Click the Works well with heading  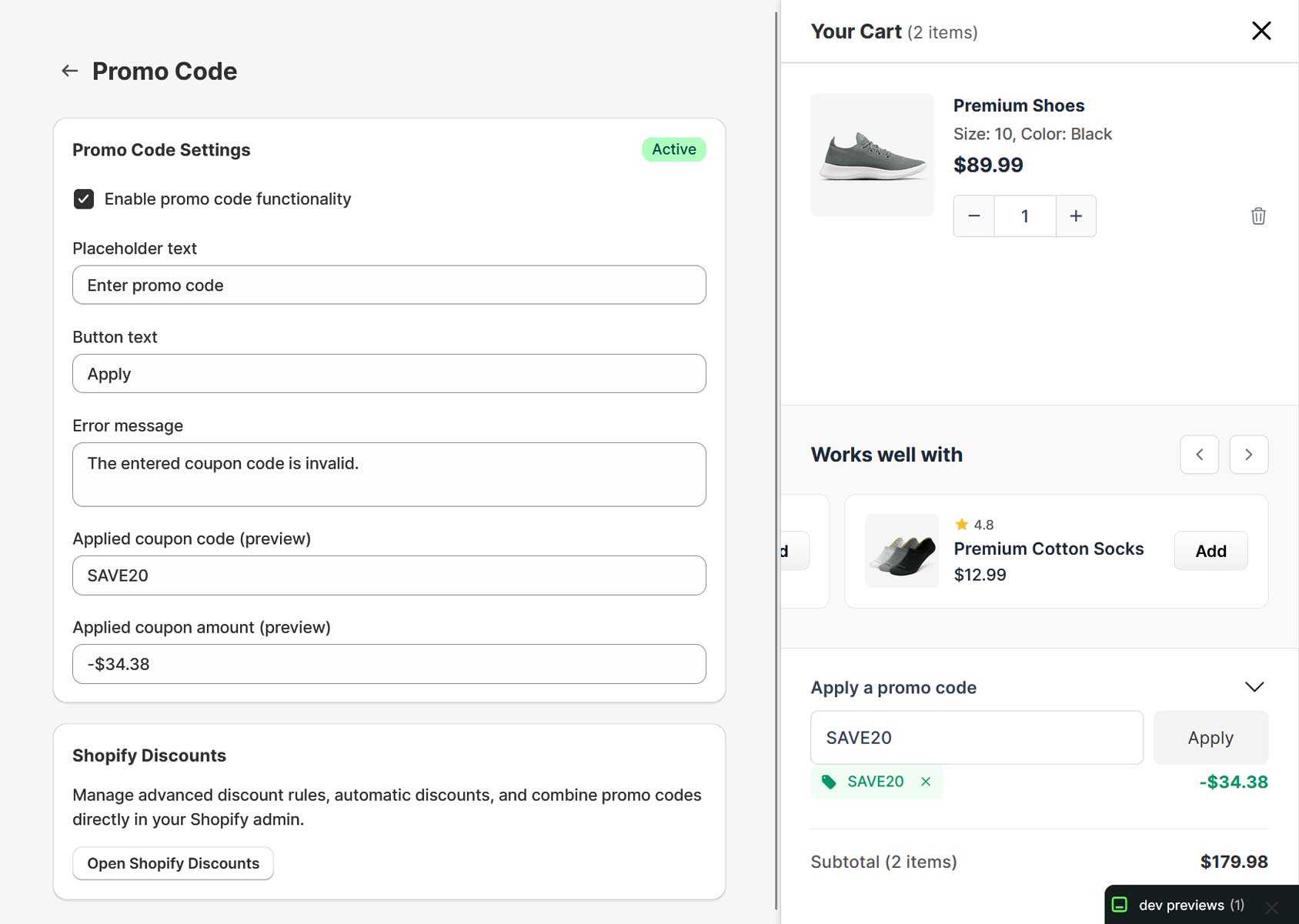(887, 455)
